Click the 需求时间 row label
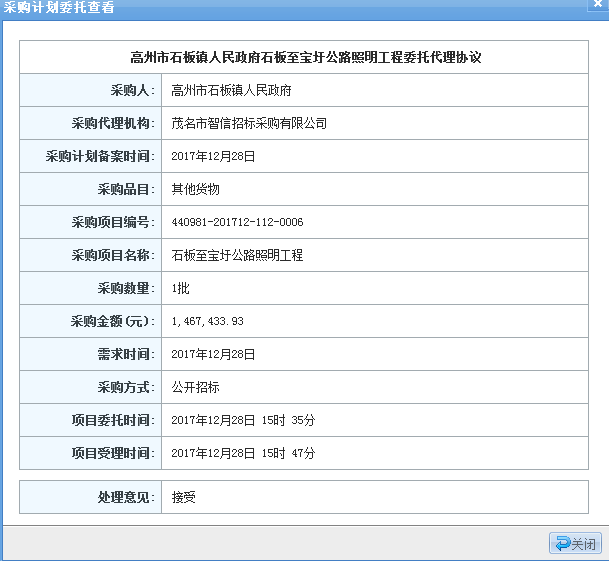This screenshot has height=561, width=609. (x=124, y=354)
